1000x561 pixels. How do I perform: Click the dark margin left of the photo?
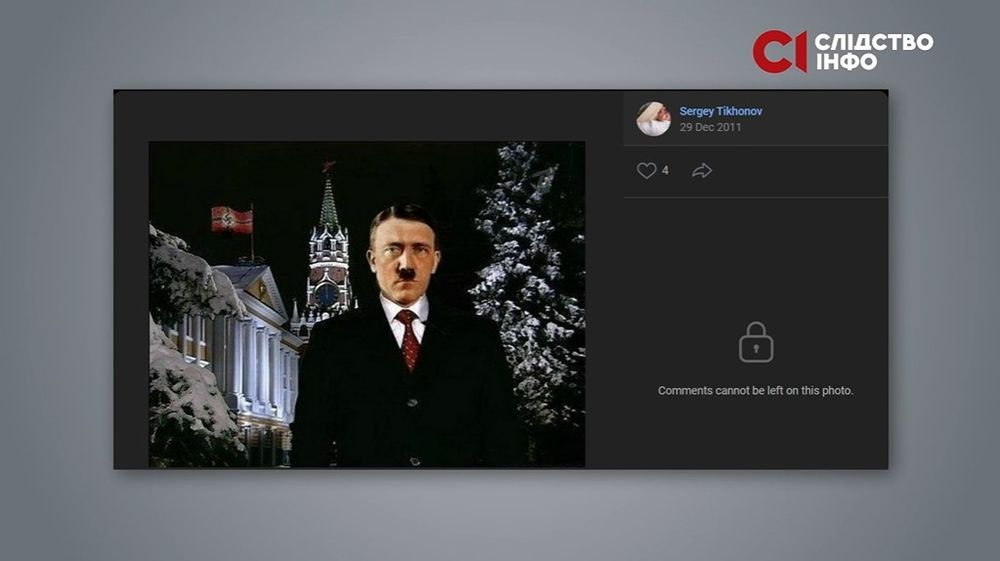(131, 300)
